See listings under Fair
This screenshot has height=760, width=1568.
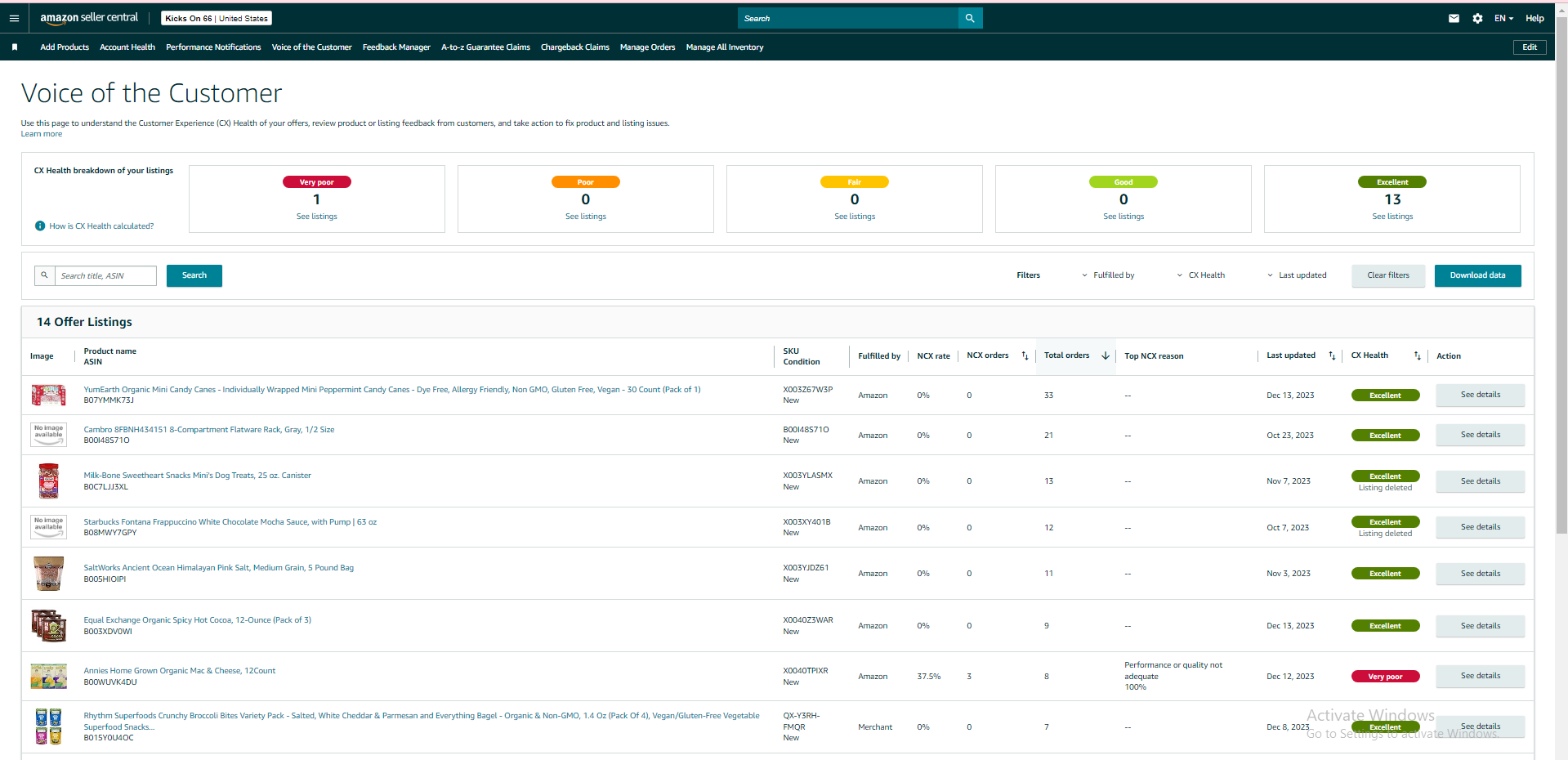click(x=855, y=217)
